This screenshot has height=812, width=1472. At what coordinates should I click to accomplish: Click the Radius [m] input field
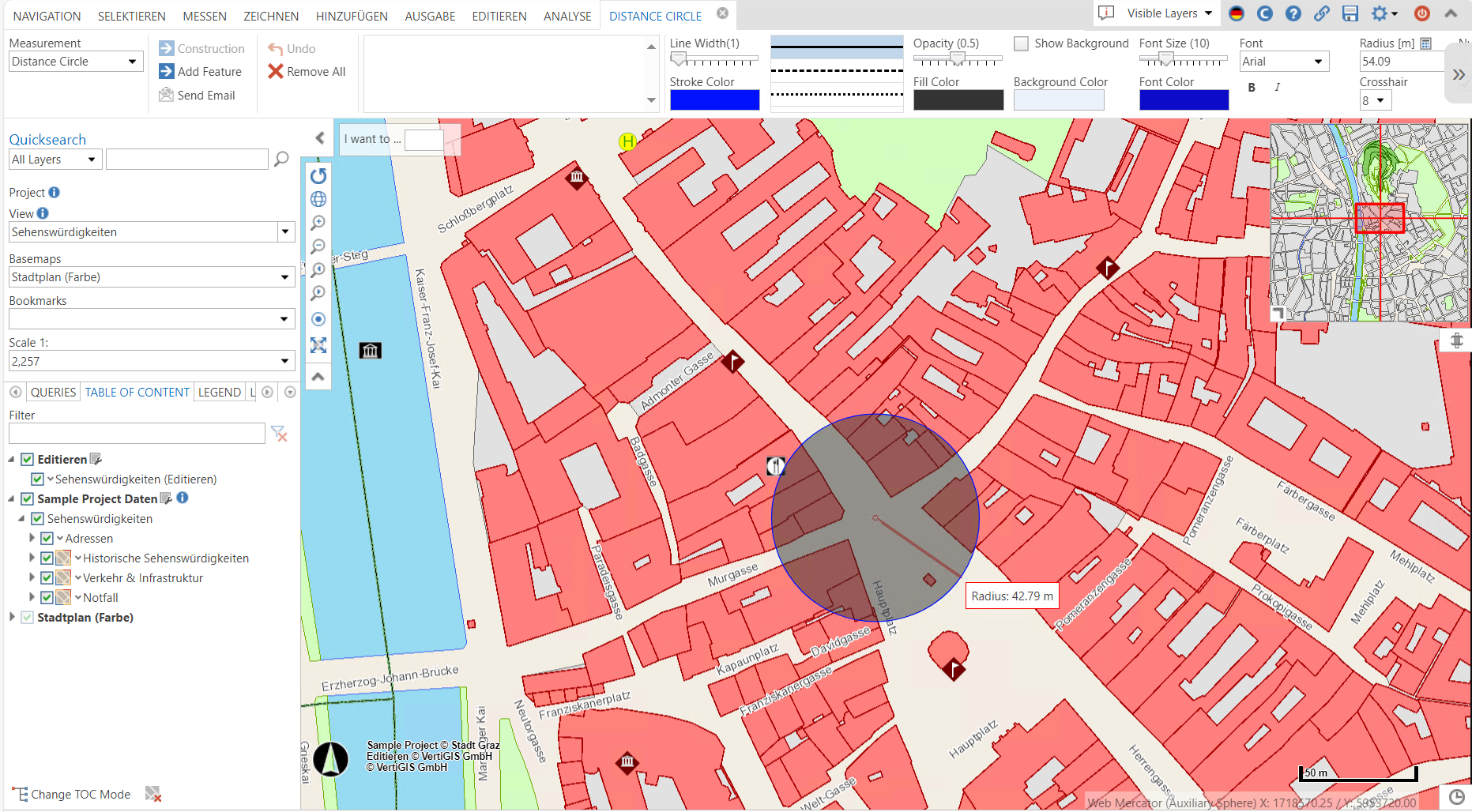[x=1400, y=61]
